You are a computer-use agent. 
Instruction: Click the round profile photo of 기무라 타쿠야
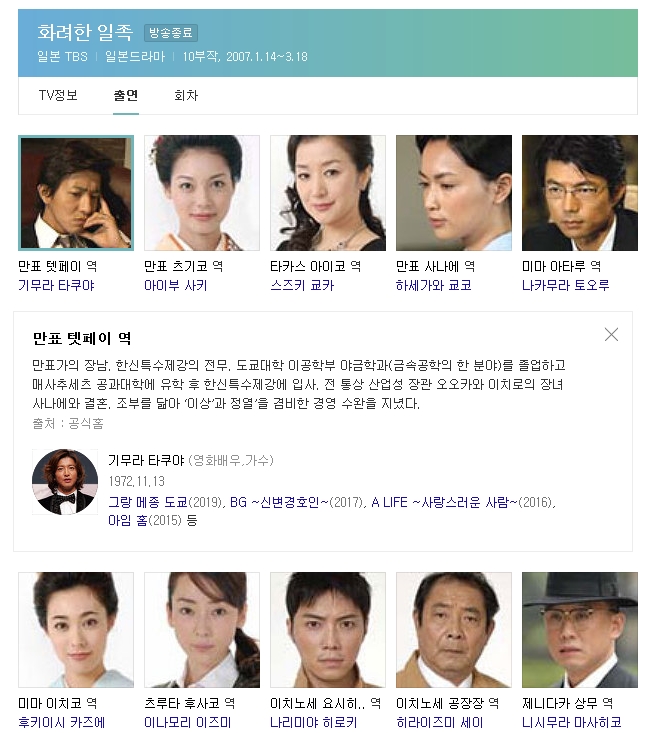click(x=65, y=482)
